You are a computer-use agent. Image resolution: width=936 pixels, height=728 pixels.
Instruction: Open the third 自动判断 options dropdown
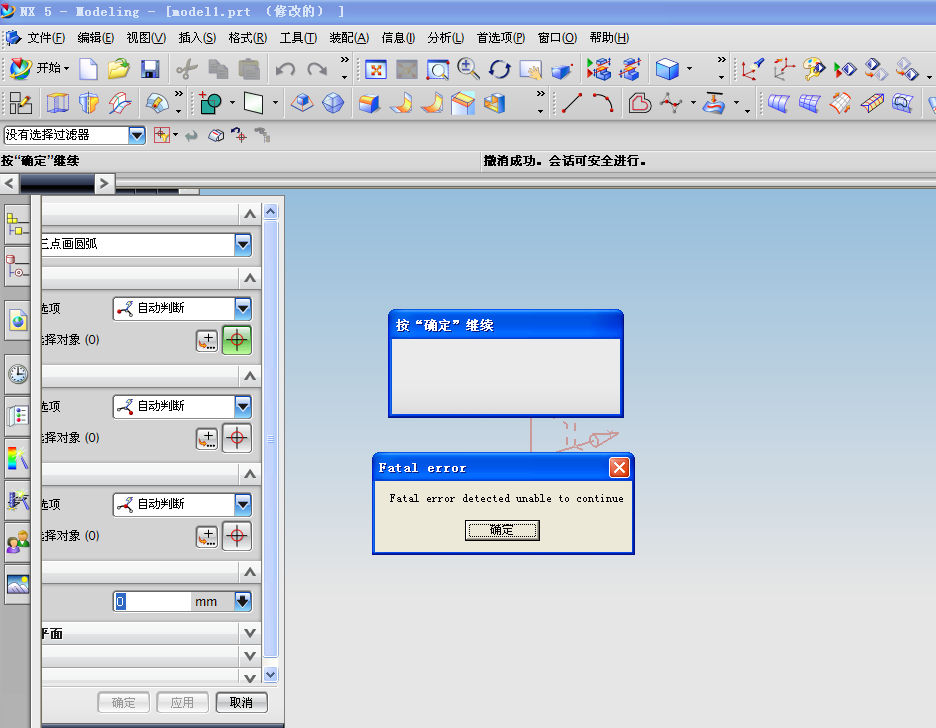[x=243, y=504]
